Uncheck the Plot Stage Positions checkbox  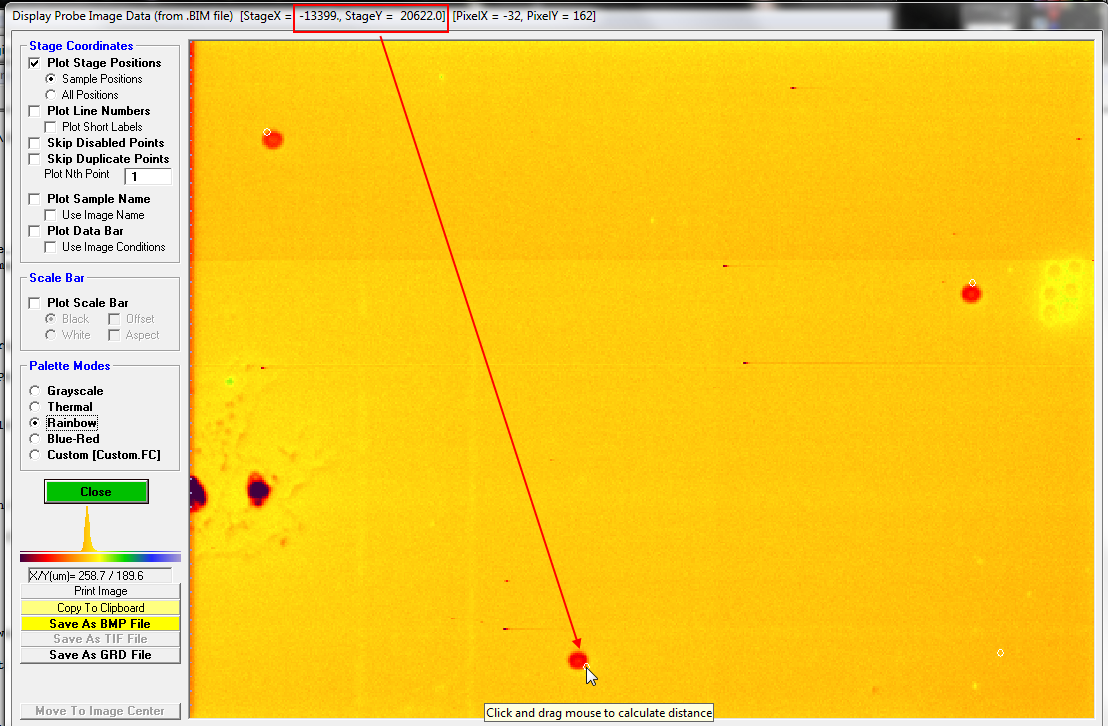tap(35, 63)
